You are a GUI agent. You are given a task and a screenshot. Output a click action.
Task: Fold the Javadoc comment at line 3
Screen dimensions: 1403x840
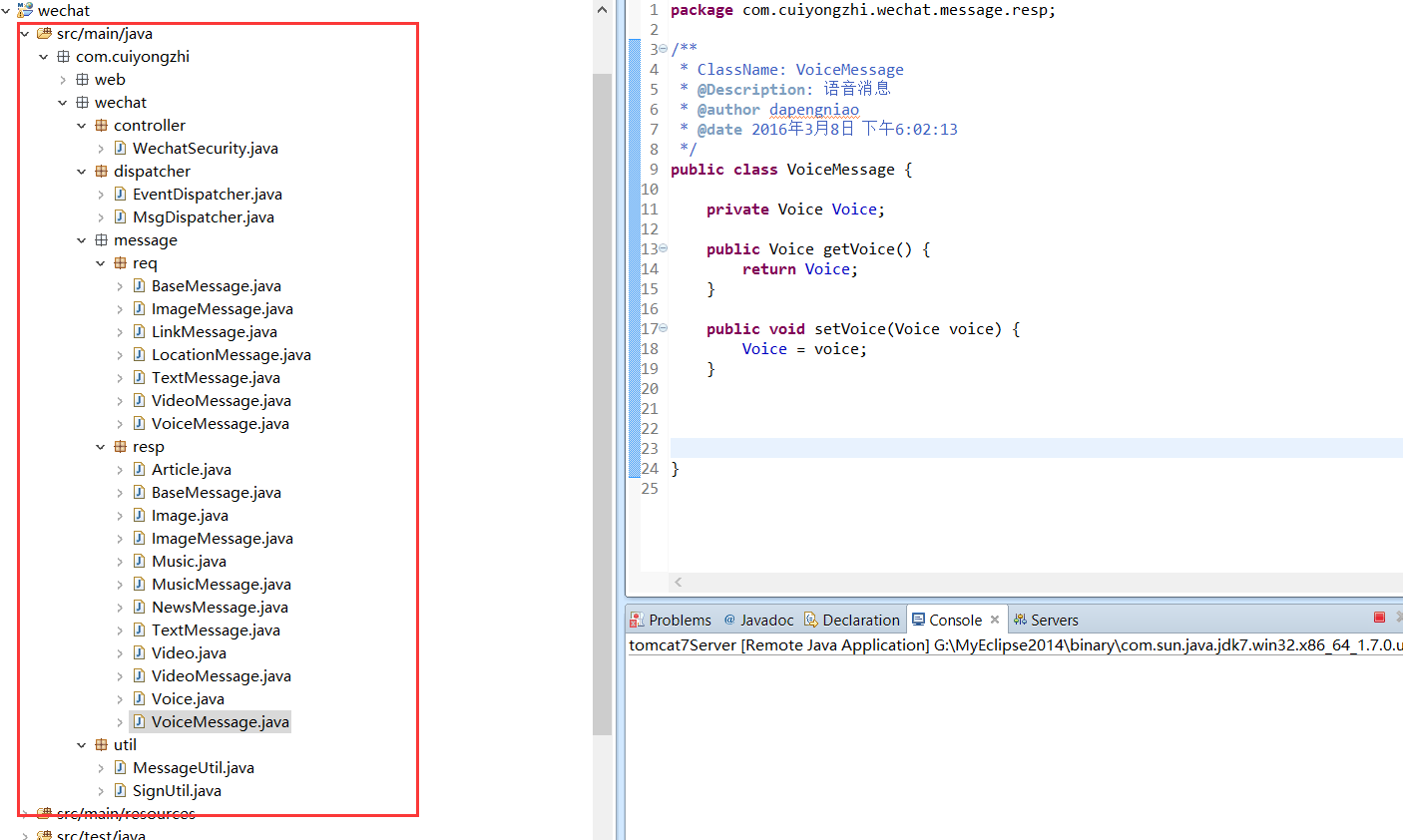pos(664,49)
